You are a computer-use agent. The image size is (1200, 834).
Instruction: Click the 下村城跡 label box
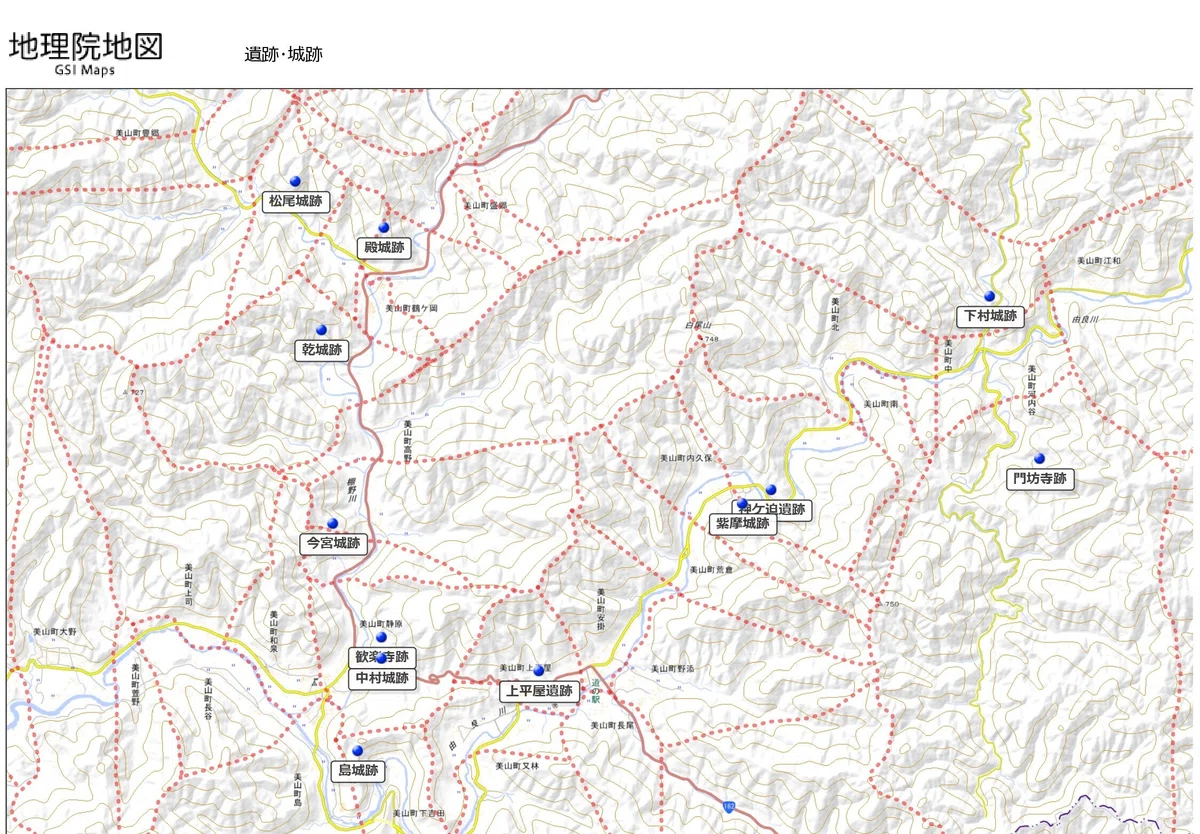pos(990,316)
